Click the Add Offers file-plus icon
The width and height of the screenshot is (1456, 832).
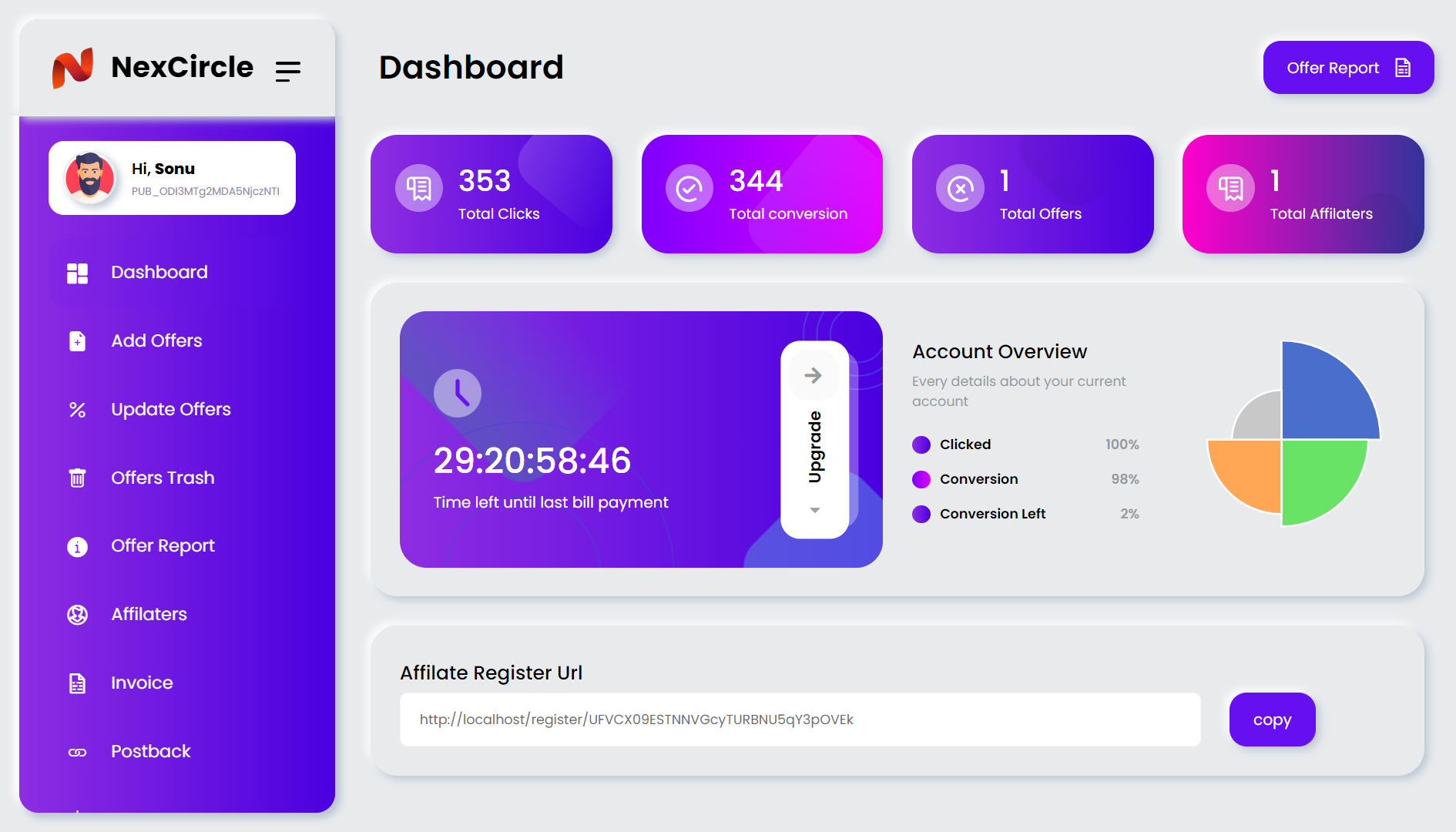78,341
